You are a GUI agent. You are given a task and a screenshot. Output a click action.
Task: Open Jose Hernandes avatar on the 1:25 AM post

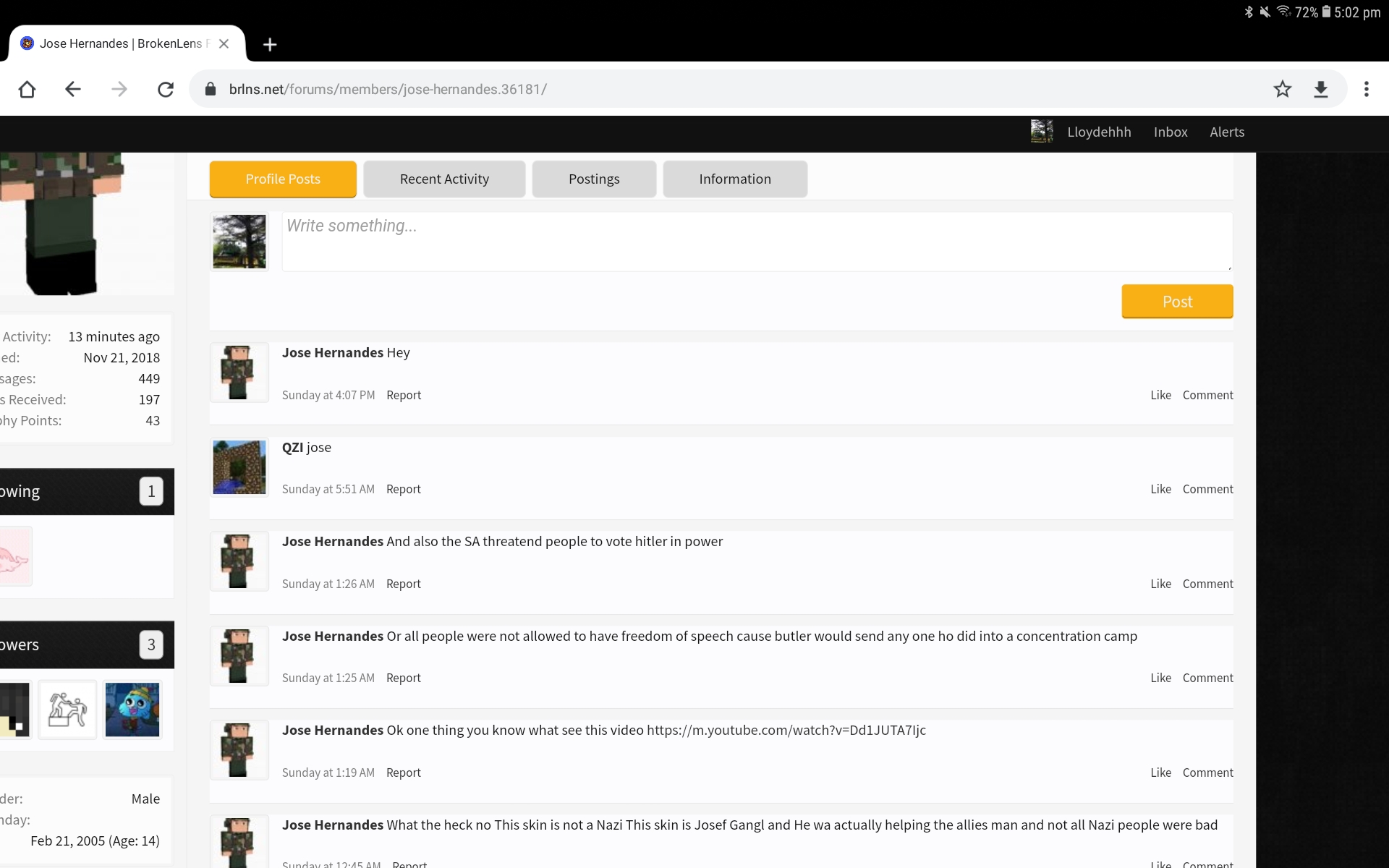coord(239,656)
